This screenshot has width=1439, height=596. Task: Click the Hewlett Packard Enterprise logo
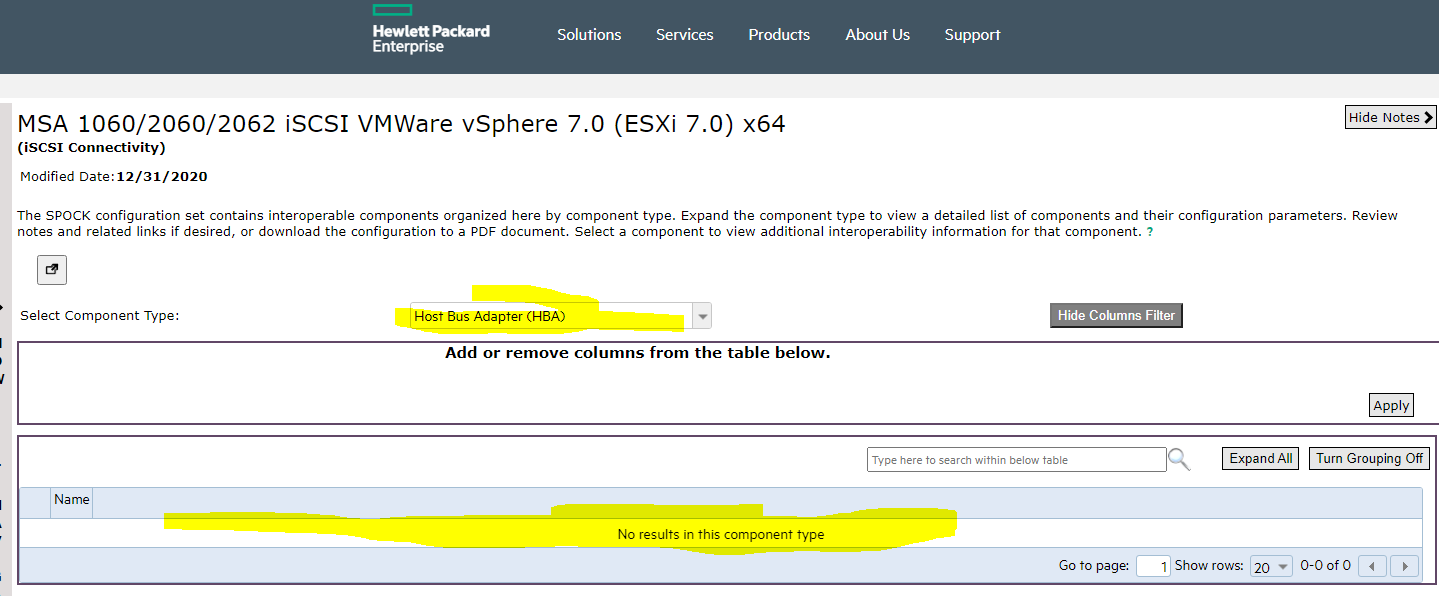click(x=430, y=29)
